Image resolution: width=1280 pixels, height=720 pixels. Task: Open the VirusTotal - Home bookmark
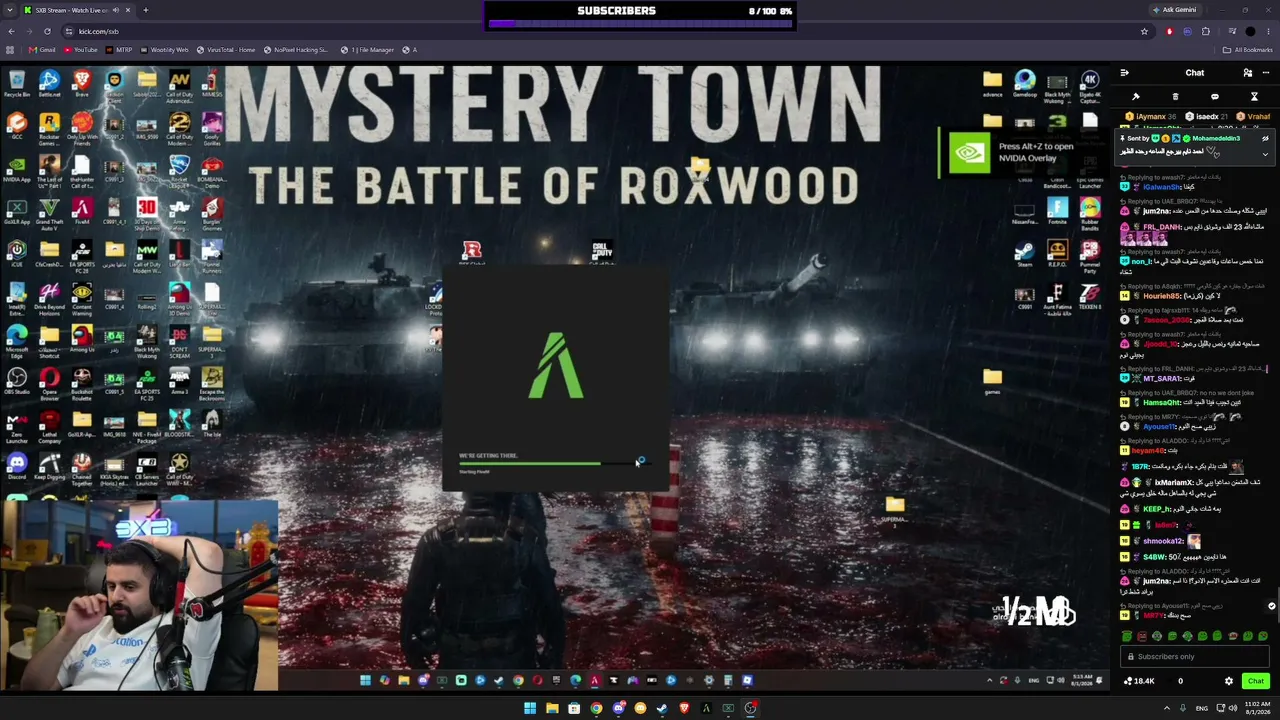(x=226, y=50)
